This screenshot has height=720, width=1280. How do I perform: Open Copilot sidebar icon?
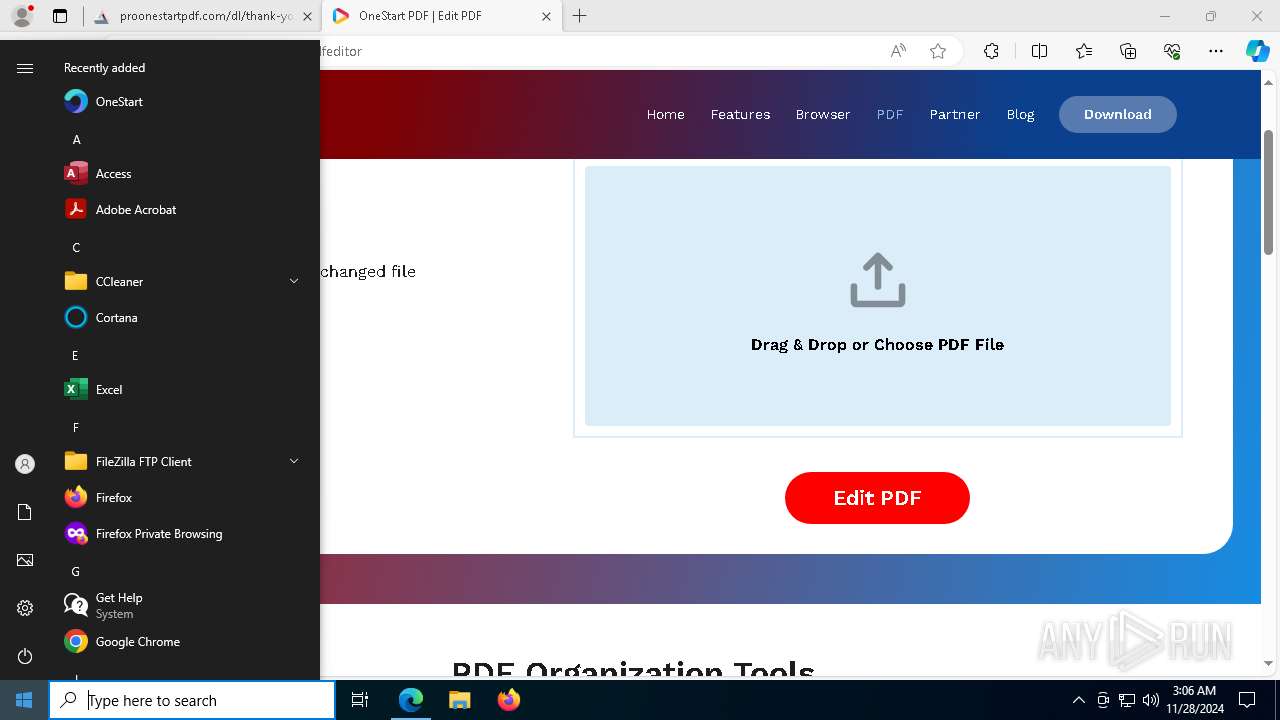point(1258,51)
